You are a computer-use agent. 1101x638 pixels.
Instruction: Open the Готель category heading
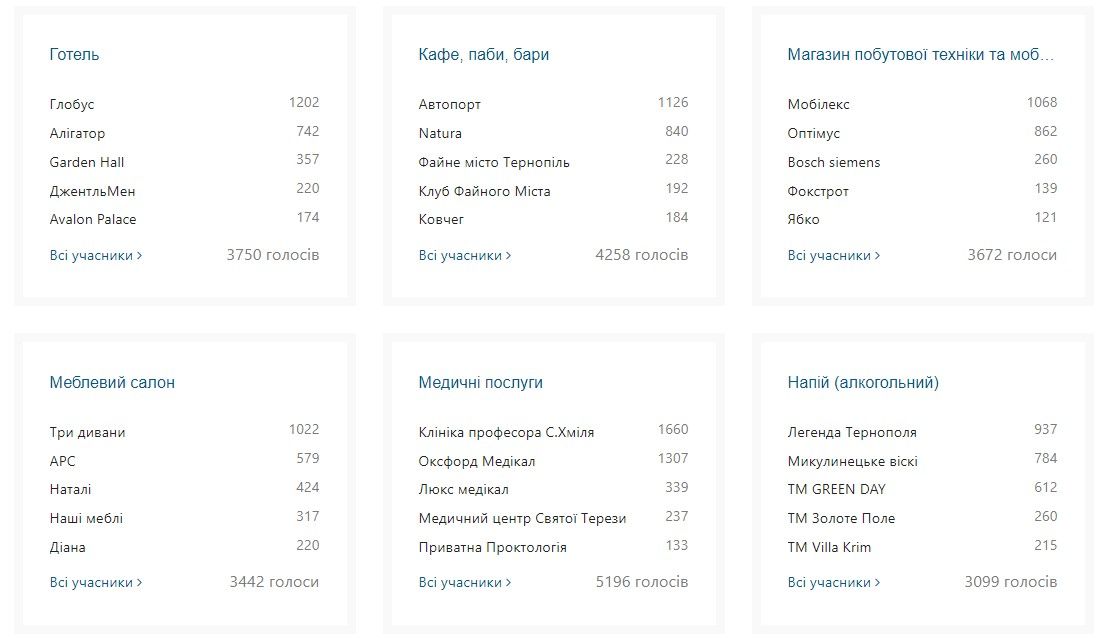[x=74, y=55]
